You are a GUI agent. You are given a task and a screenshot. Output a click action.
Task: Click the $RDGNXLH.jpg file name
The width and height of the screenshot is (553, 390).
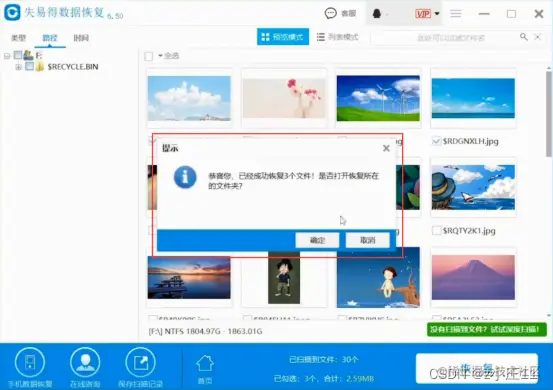pyautogui.click(x=470, y=141)
